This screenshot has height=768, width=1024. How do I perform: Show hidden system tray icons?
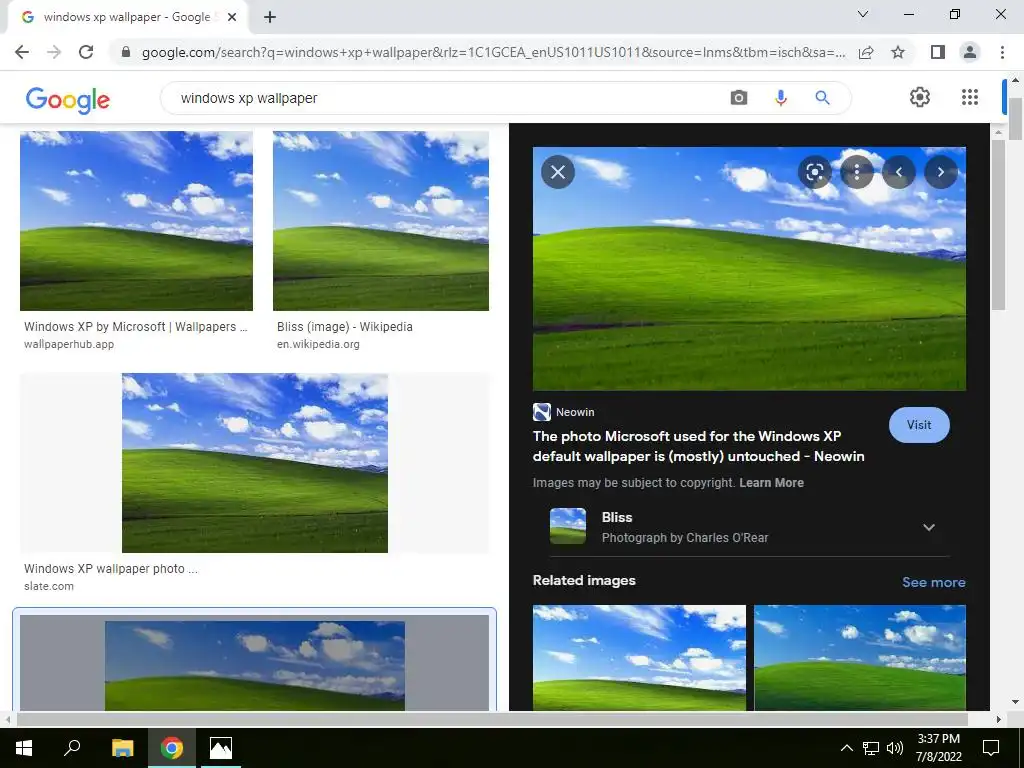pyautogui.click(x=846, y=748)
